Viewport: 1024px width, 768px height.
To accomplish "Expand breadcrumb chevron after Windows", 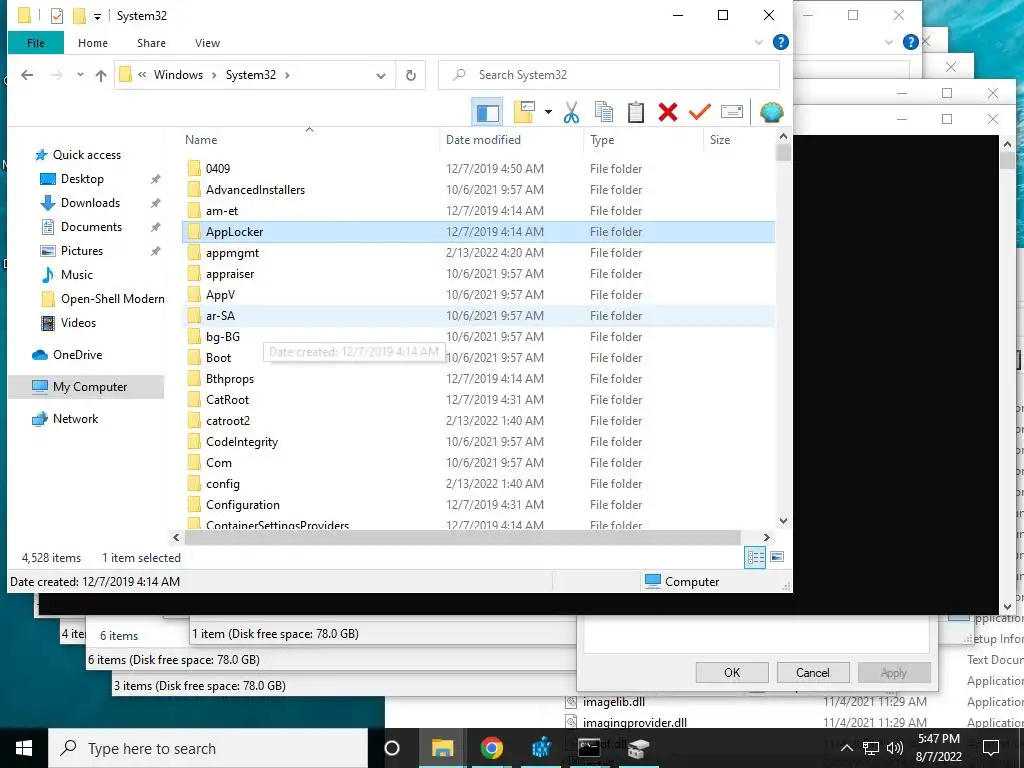I will pos(214,75).
